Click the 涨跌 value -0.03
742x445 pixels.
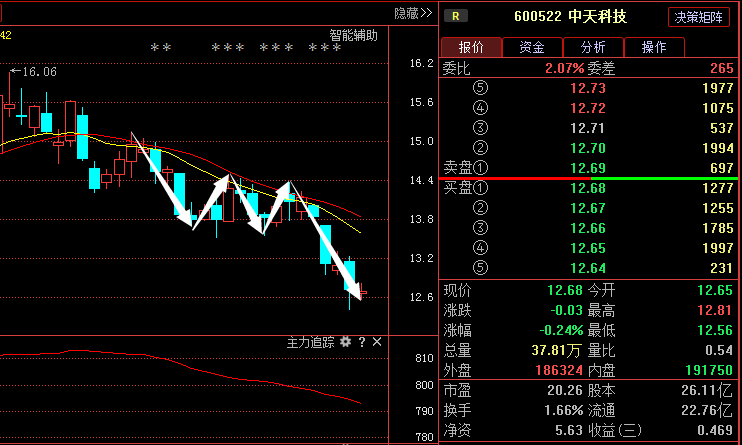click(x=566, y=311)
